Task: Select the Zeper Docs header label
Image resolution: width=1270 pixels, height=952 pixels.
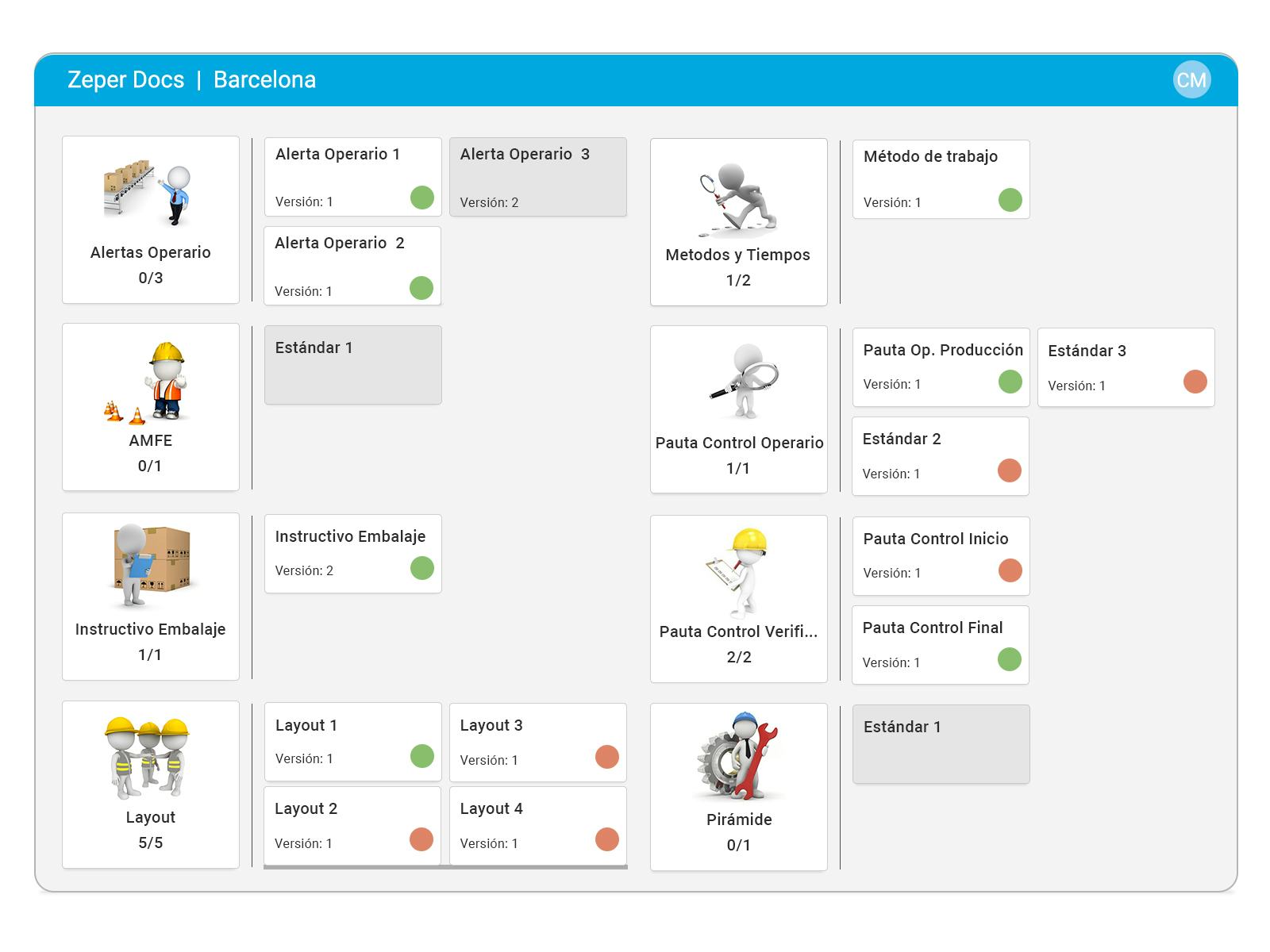Action: (125, 79)
